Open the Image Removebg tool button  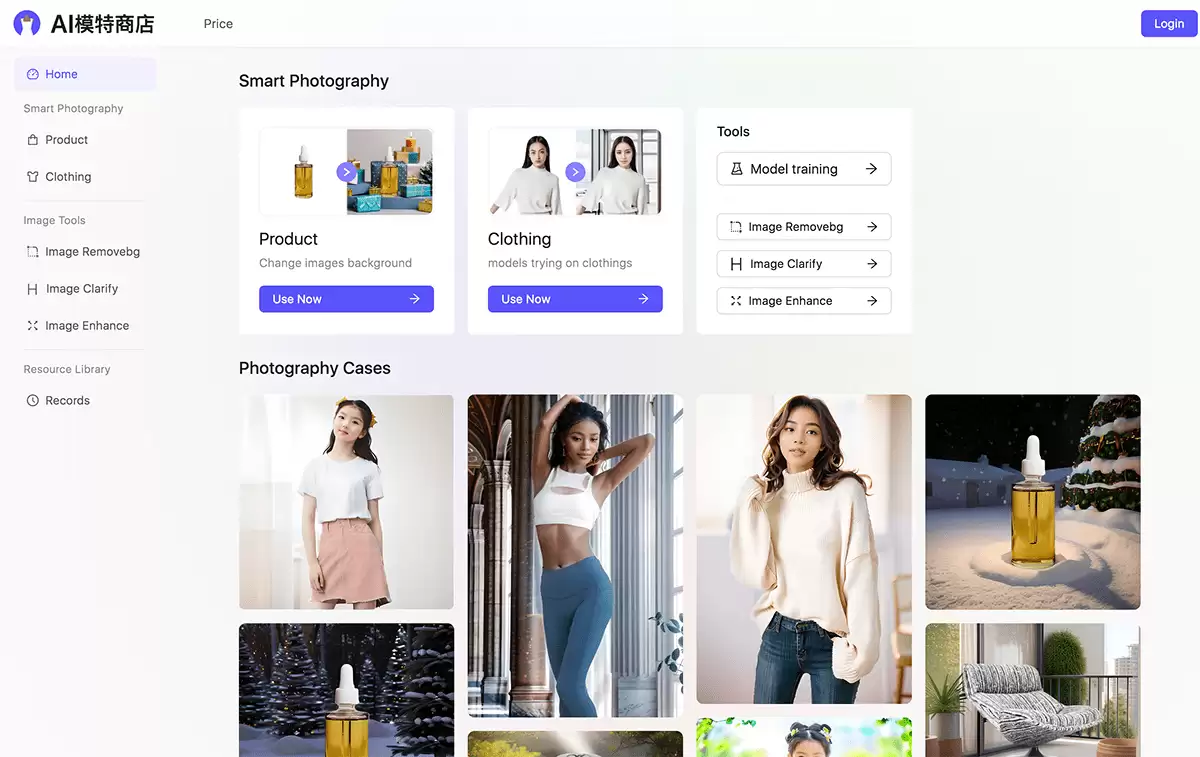(804, 227)
